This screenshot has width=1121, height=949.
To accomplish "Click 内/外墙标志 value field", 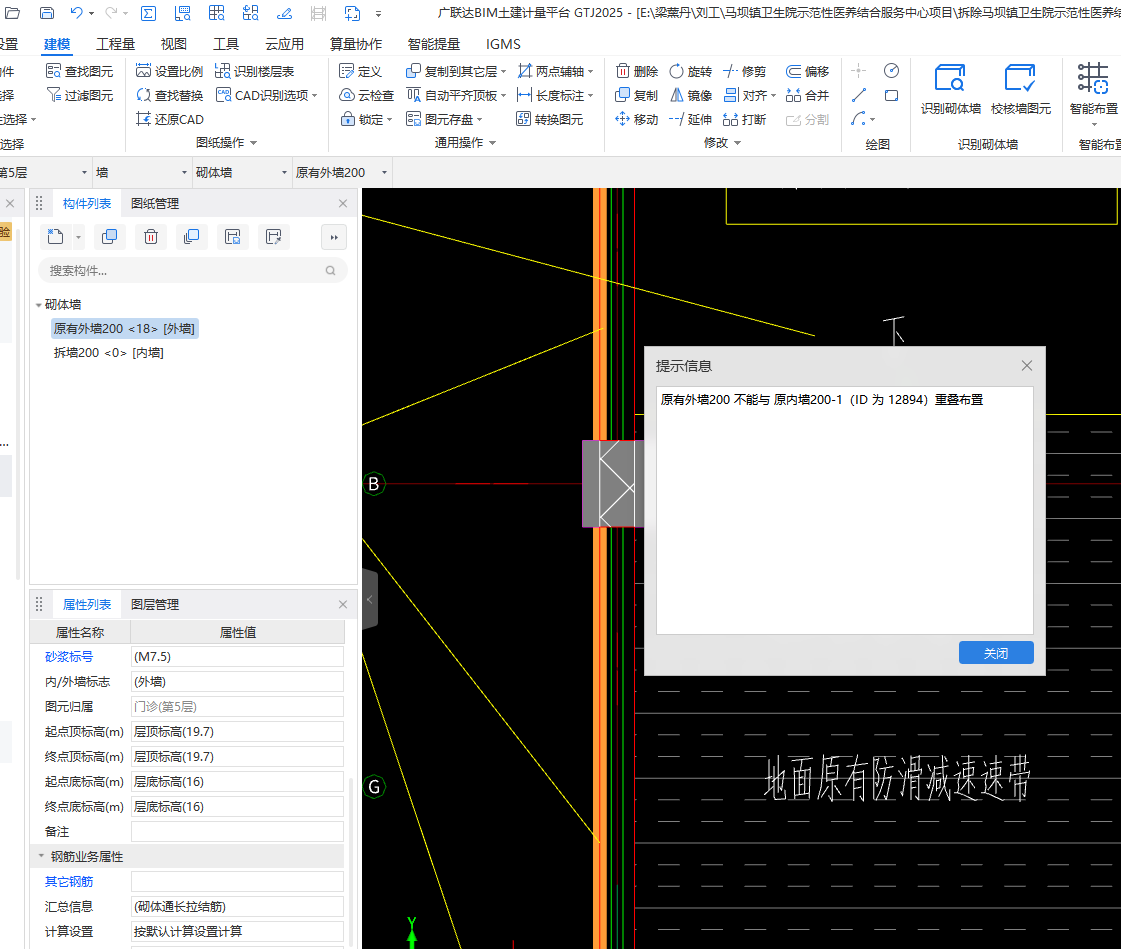I will coord(237,682).
